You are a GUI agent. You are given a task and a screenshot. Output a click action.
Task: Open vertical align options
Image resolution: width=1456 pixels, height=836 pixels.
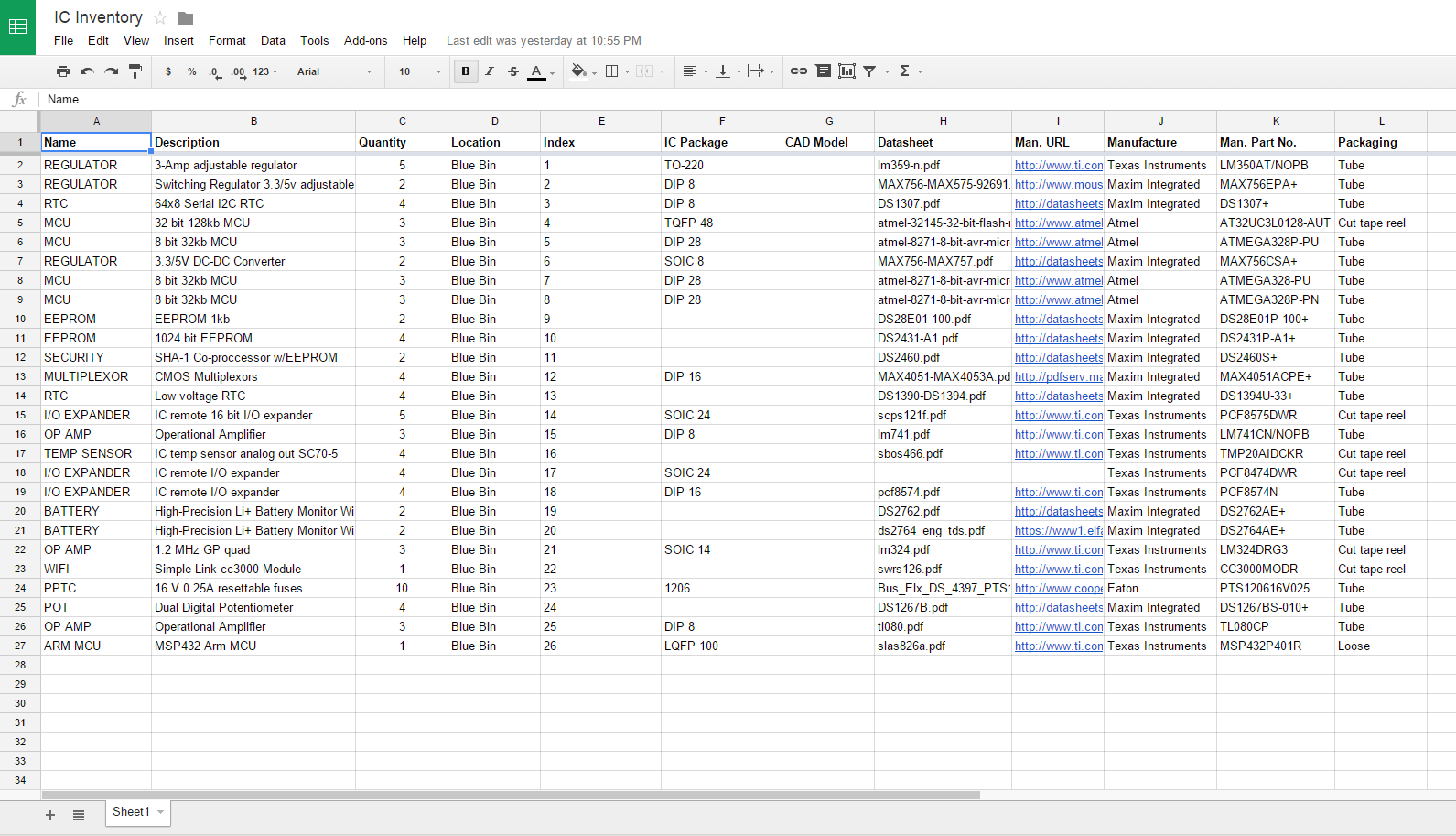(728, 71)
